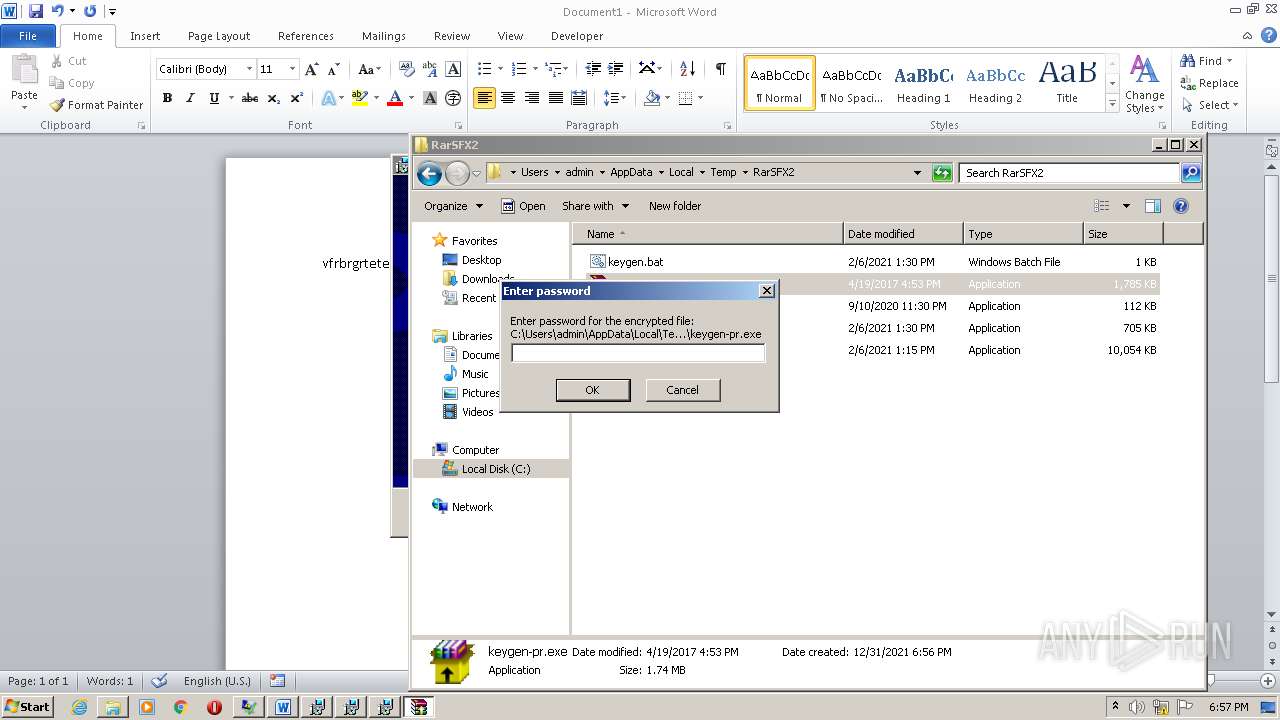Apply the Heading 1 style
This screenshot has height=720, width=1280.
point(924,83)
